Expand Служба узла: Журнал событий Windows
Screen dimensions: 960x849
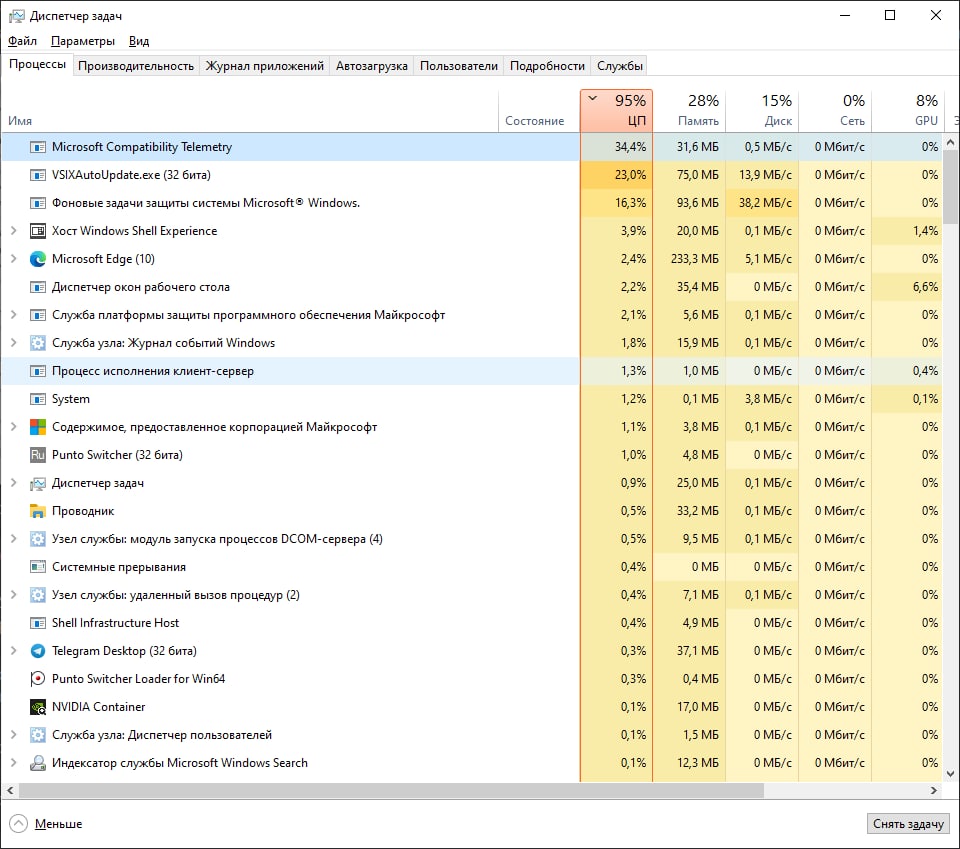13,343
